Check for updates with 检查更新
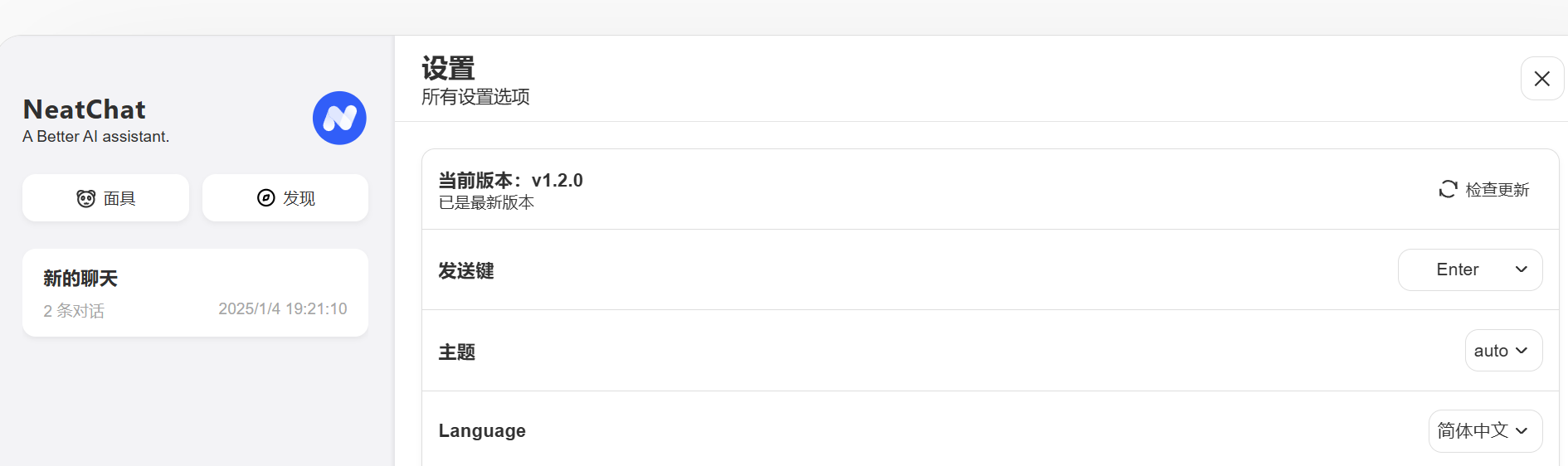This screenshot has height=466, width=1568. (1484, 189)
